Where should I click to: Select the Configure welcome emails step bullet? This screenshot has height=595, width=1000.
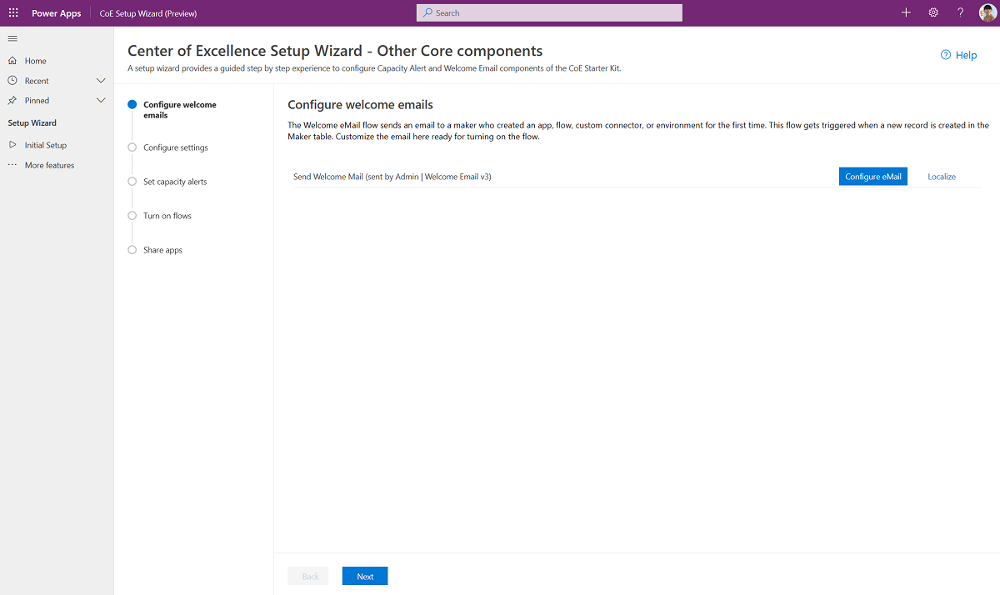(132, 105)
